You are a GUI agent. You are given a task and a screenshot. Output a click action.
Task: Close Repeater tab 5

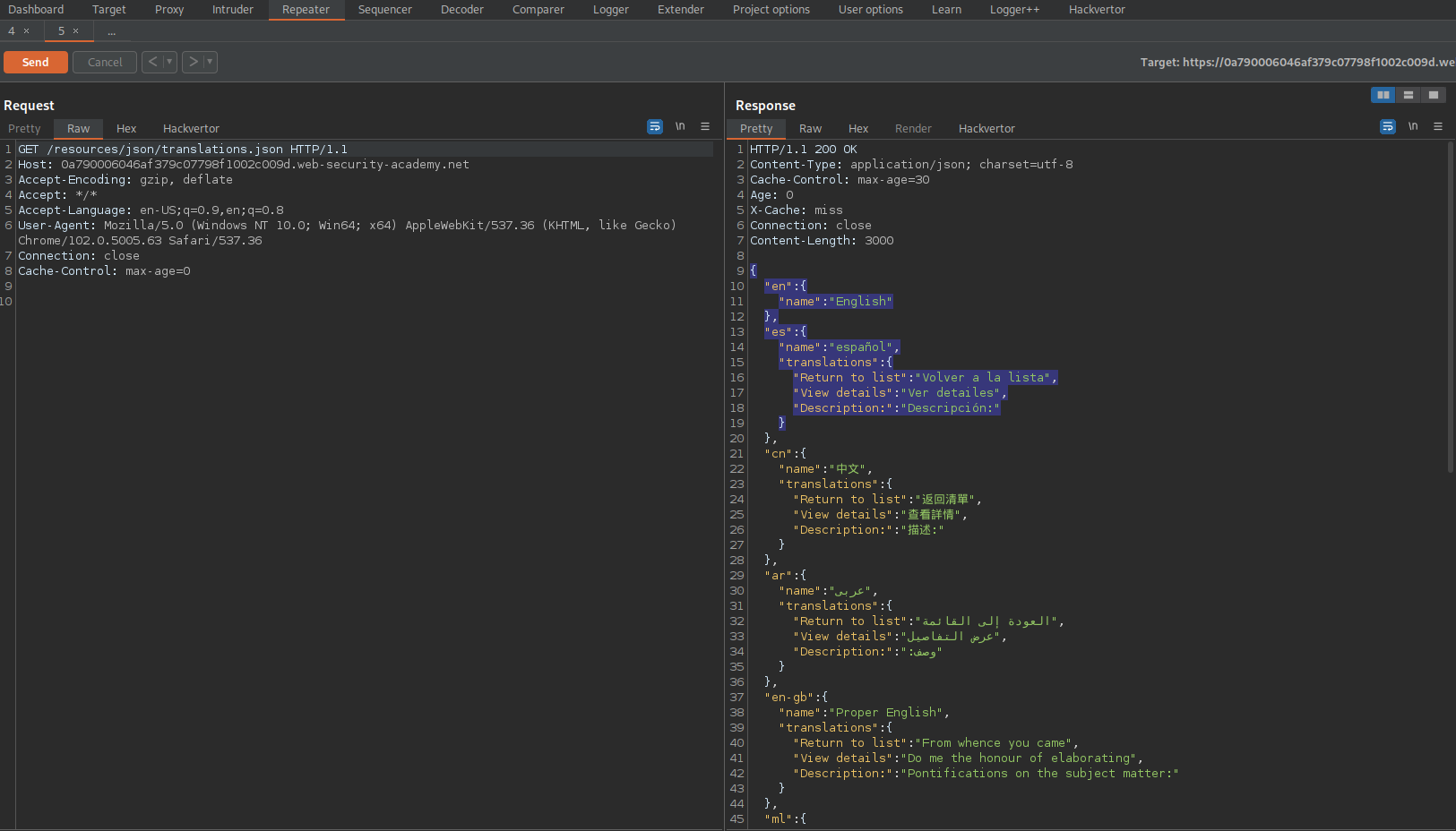point(76,31)
